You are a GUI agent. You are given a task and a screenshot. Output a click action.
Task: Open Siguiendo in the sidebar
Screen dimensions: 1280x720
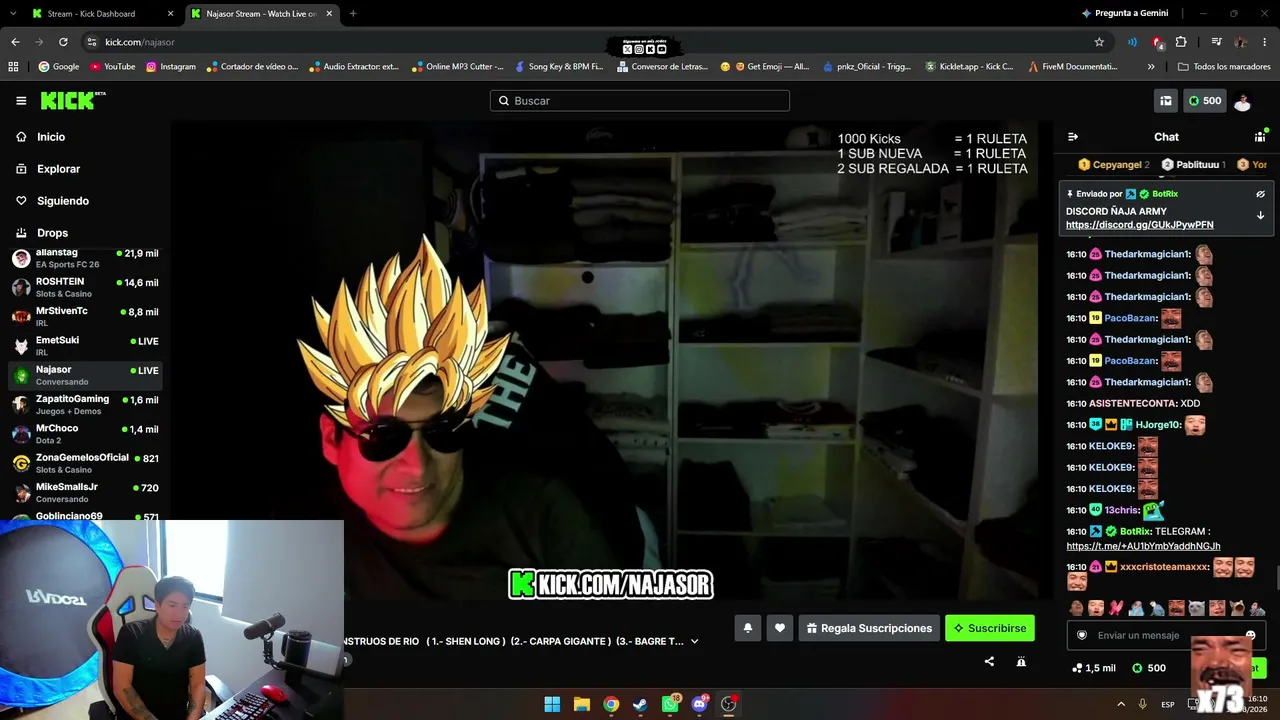point(63,201)
